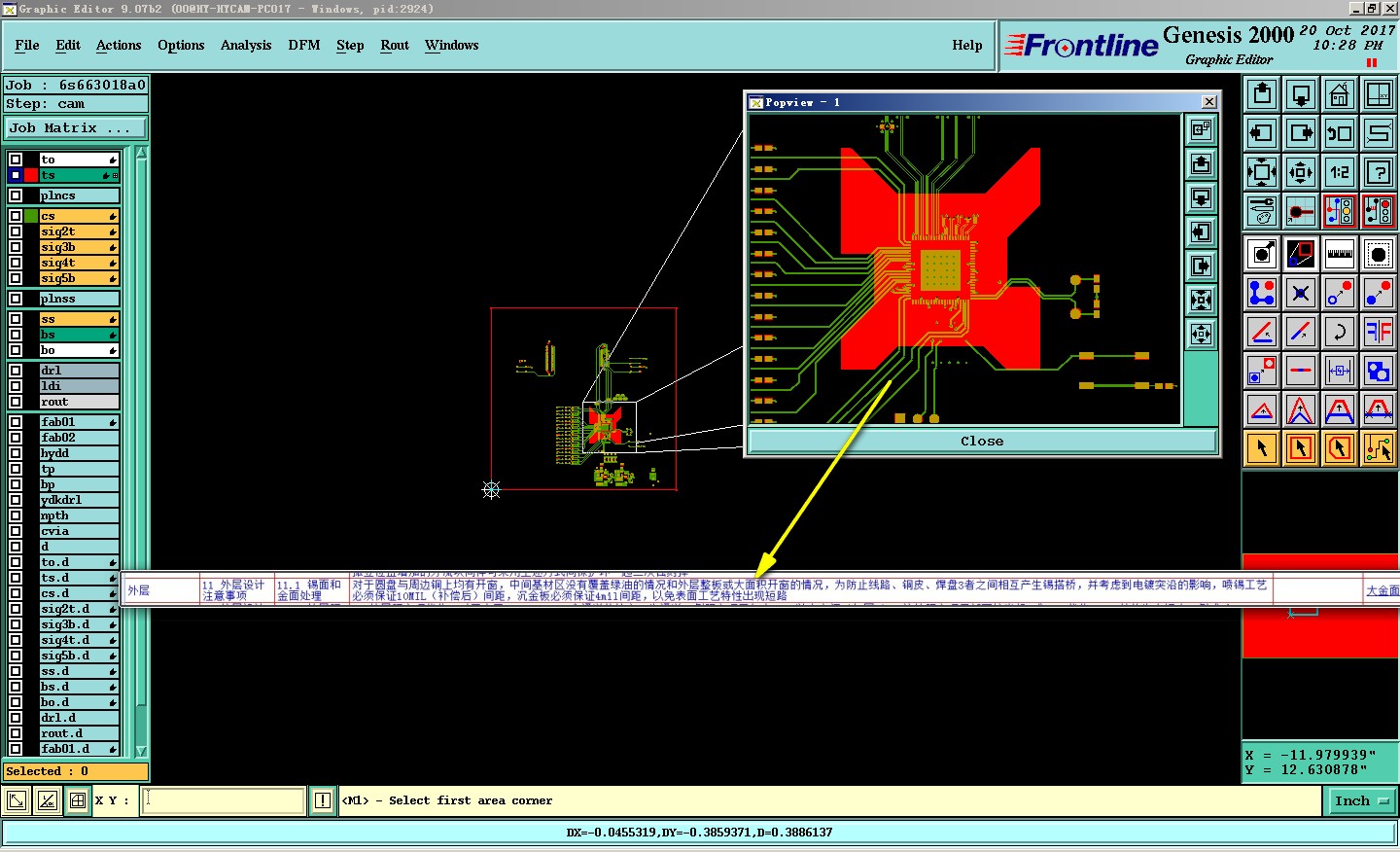Click layer list scroll down arrow
The width and height of the screenshot is (1400, 852).
click(142, 751)
